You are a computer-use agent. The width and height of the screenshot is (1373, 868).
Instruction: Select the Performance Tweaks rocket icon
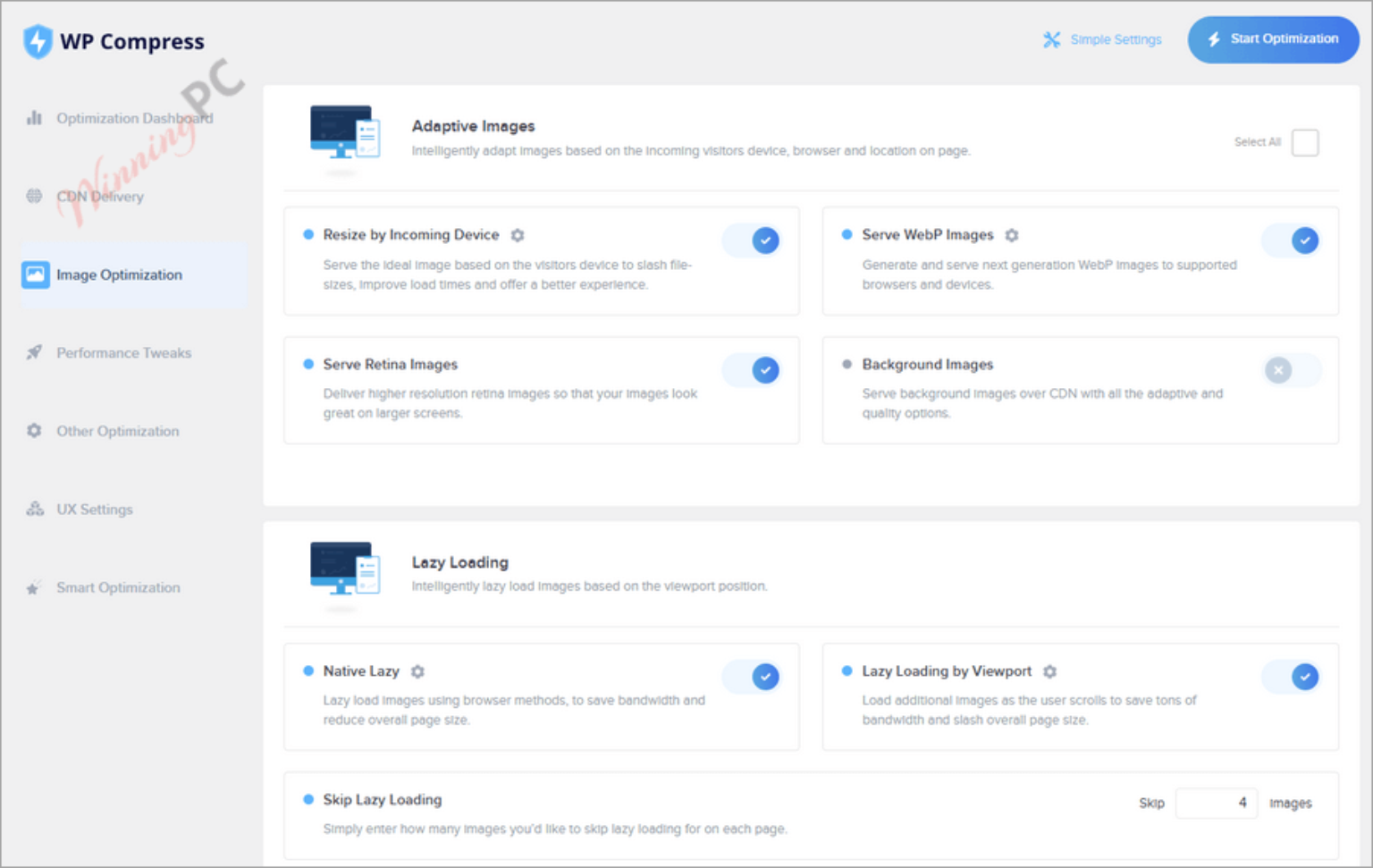[x=33, y=352]
